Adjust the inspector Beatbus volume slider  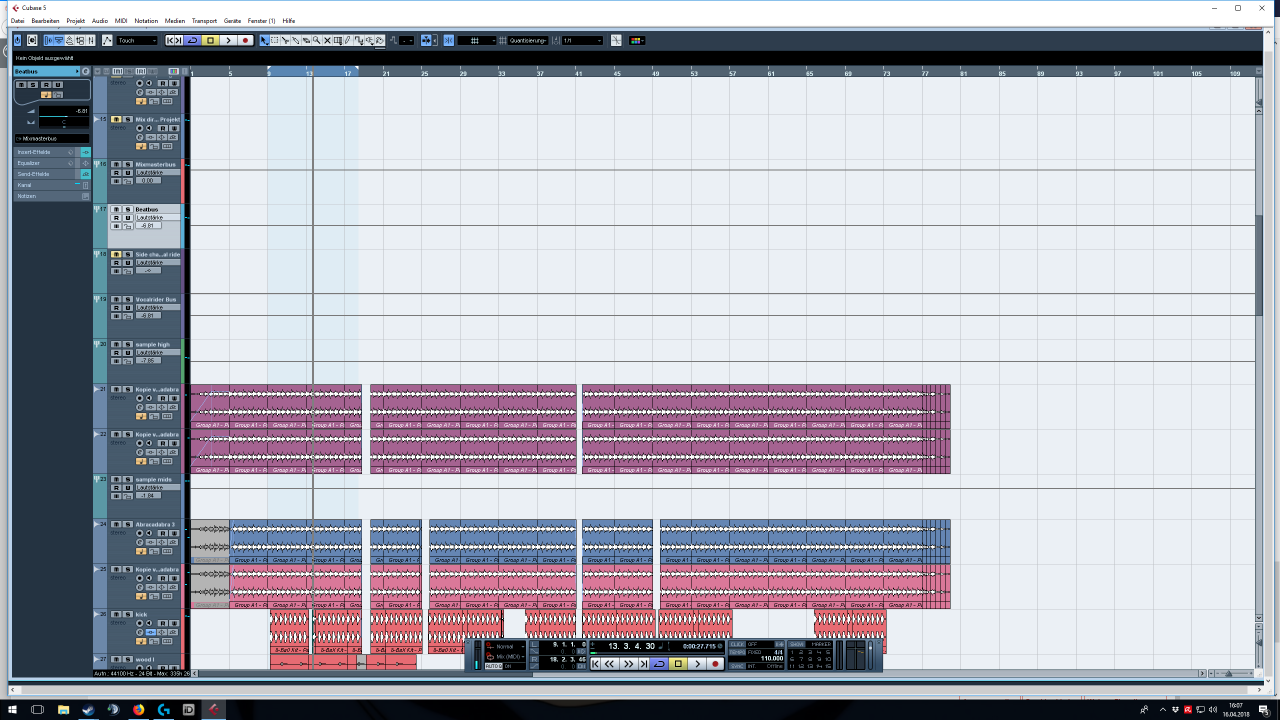pos(63,116)
